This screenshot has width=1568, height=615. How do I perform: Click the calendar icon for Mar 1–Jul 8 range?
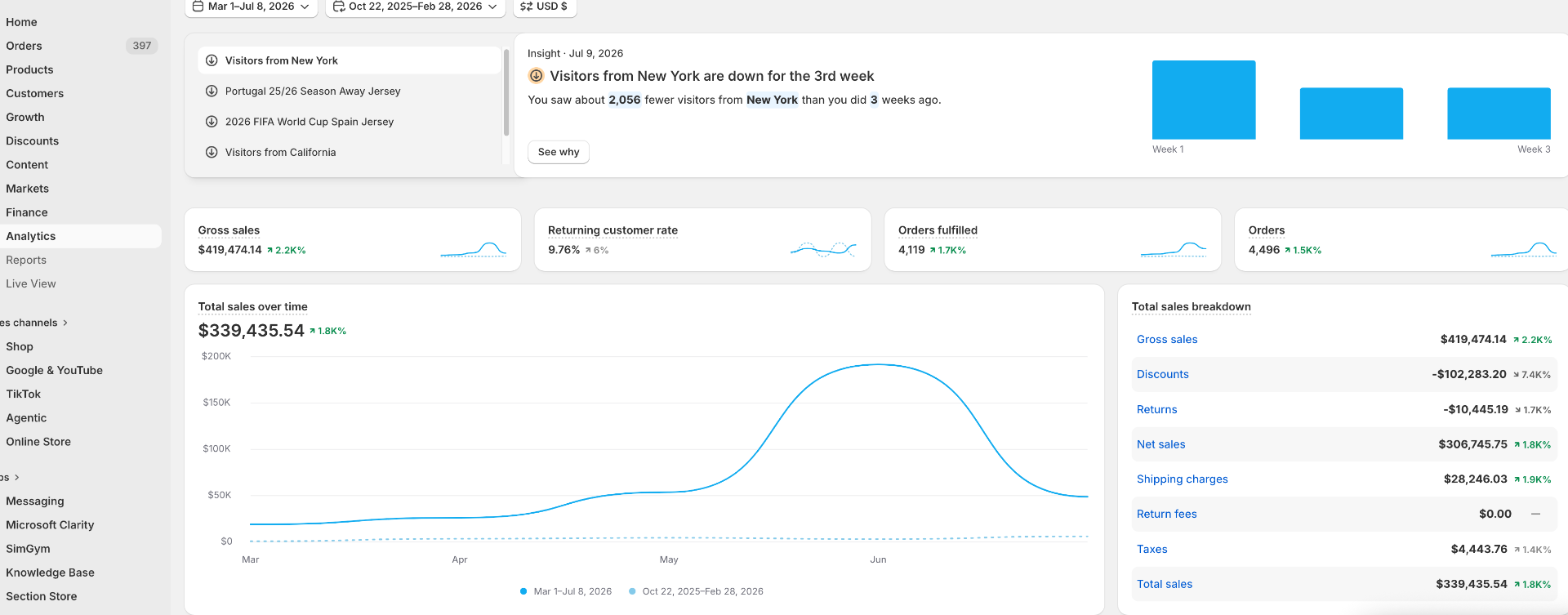tap(198, 6)
